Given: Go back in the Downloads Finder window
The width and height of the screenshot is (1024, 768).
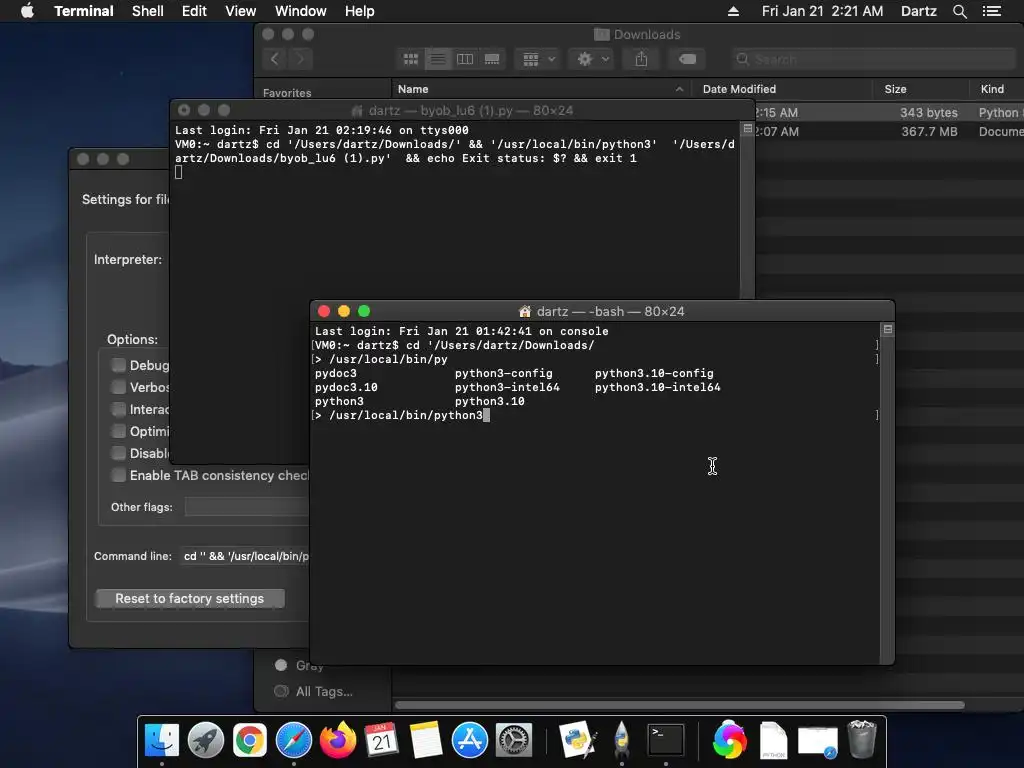Looking at the screenshot, I should (275, 59).
